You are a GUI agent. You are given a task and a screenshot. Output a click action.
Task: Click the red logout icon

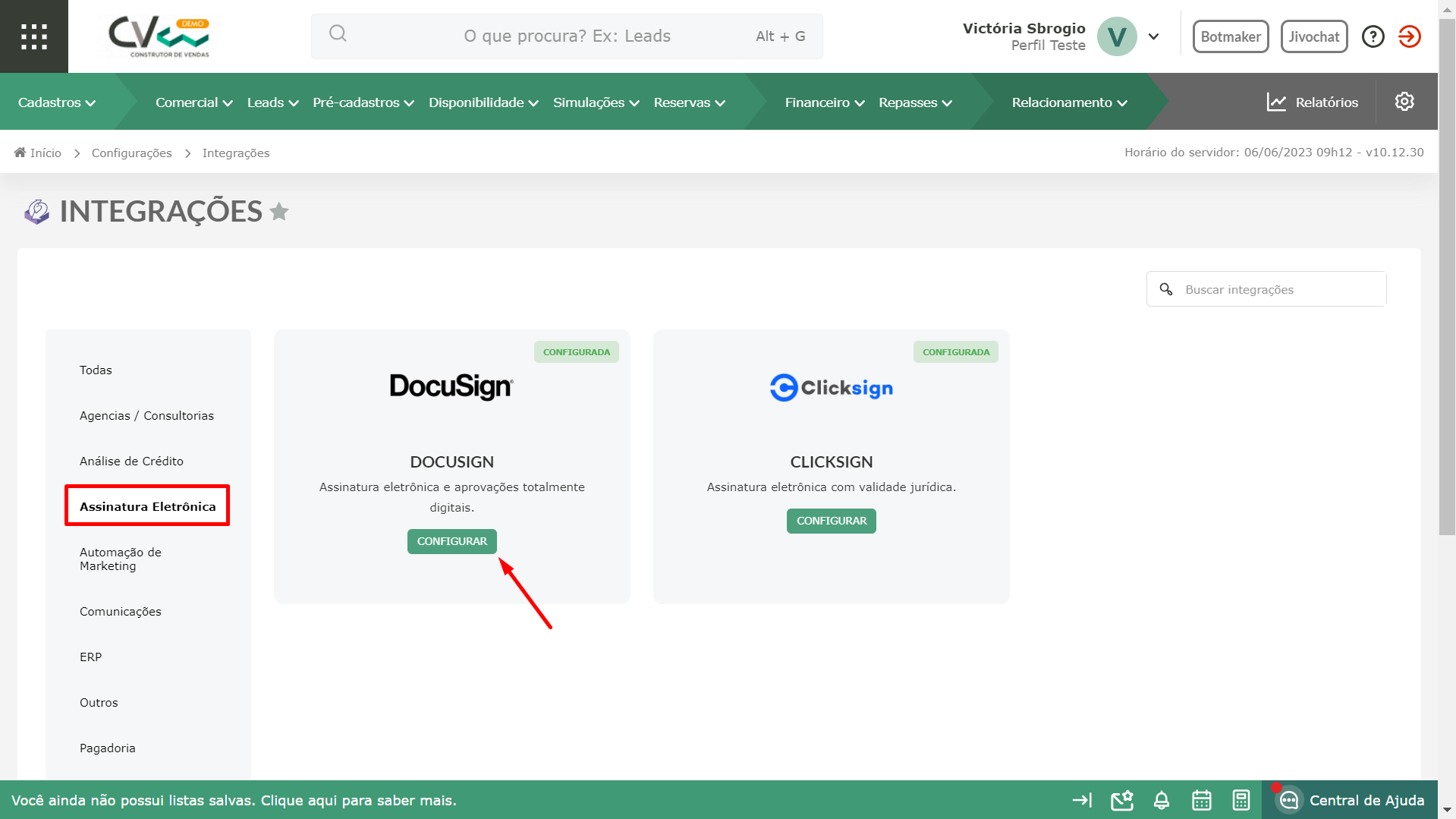pos(1409,36)
